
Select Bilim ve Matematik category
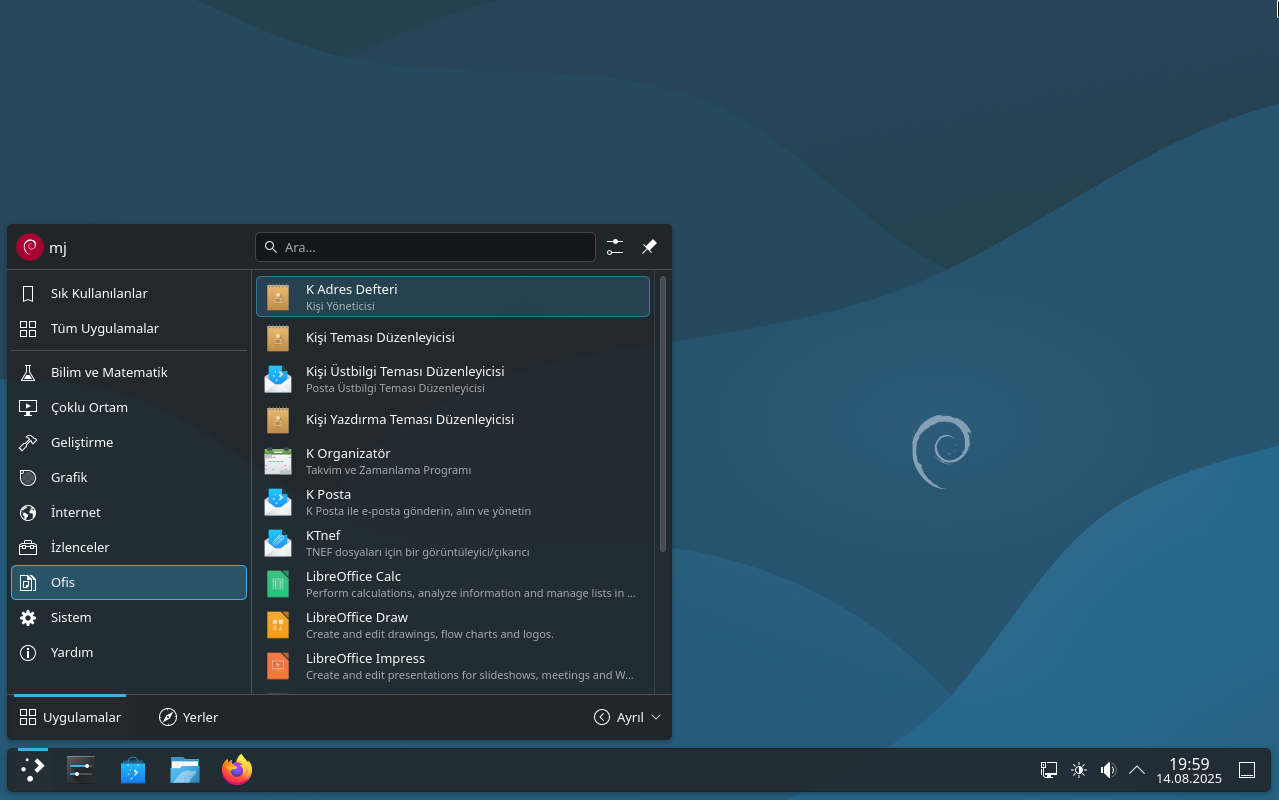[129, 373]
